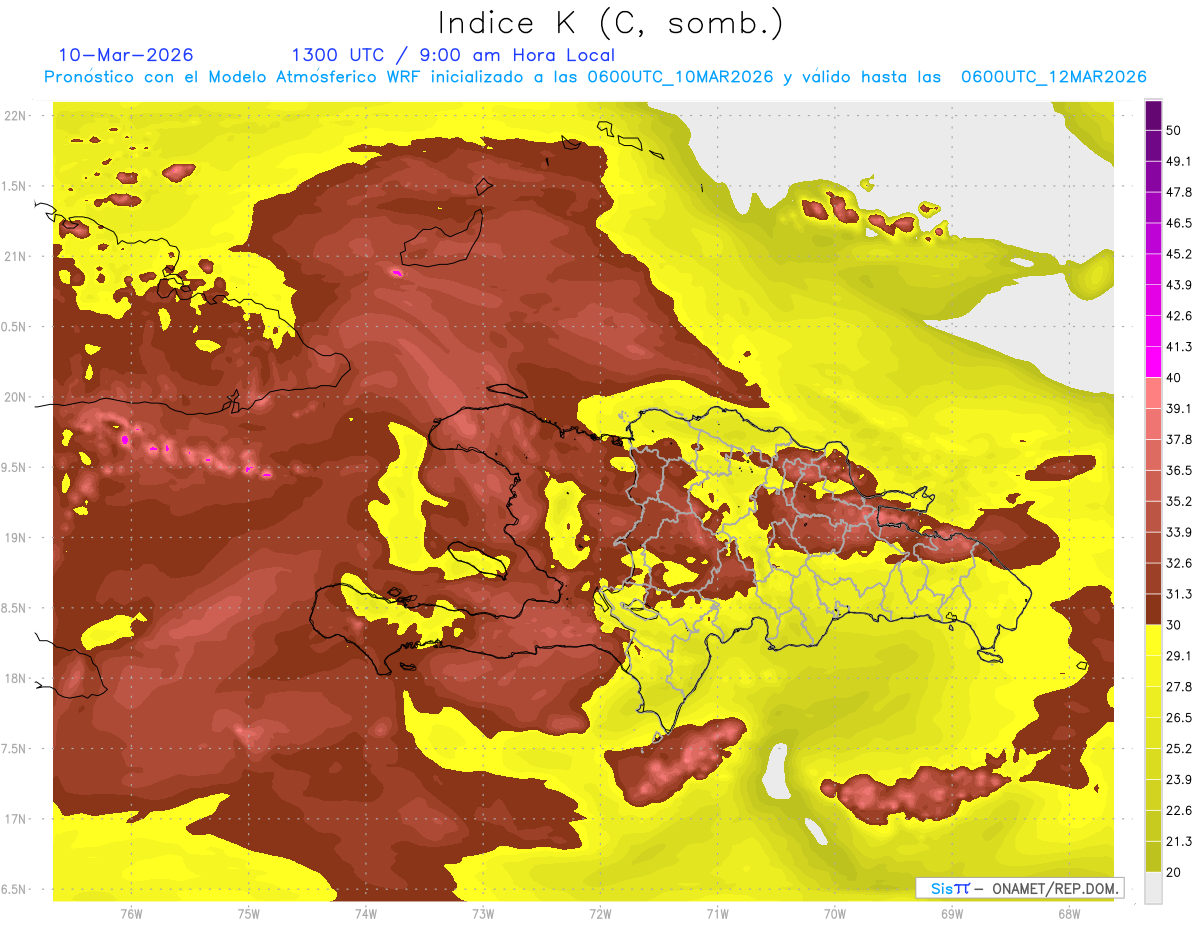Pick gray legend swatch below value 20
This screenshot has width=1200, height=927.
(x=1153, y=886)
